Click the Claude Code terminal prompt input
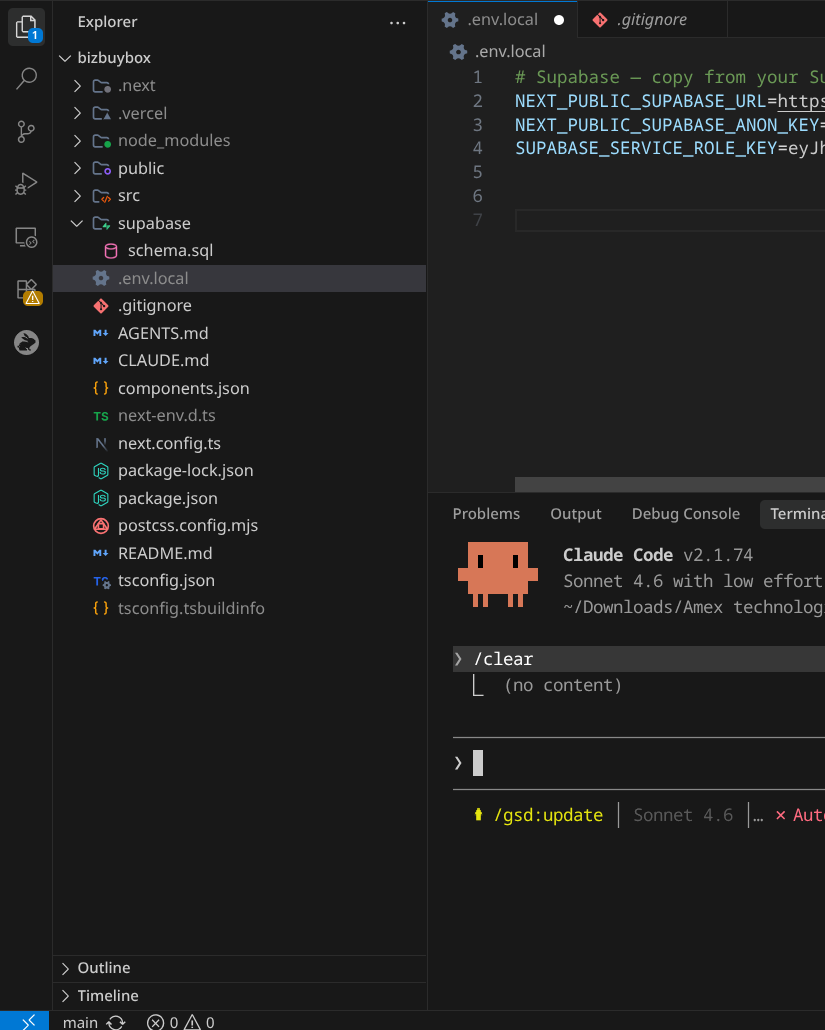The height and width of the screenshot is (1030, 825). (638, 763)
